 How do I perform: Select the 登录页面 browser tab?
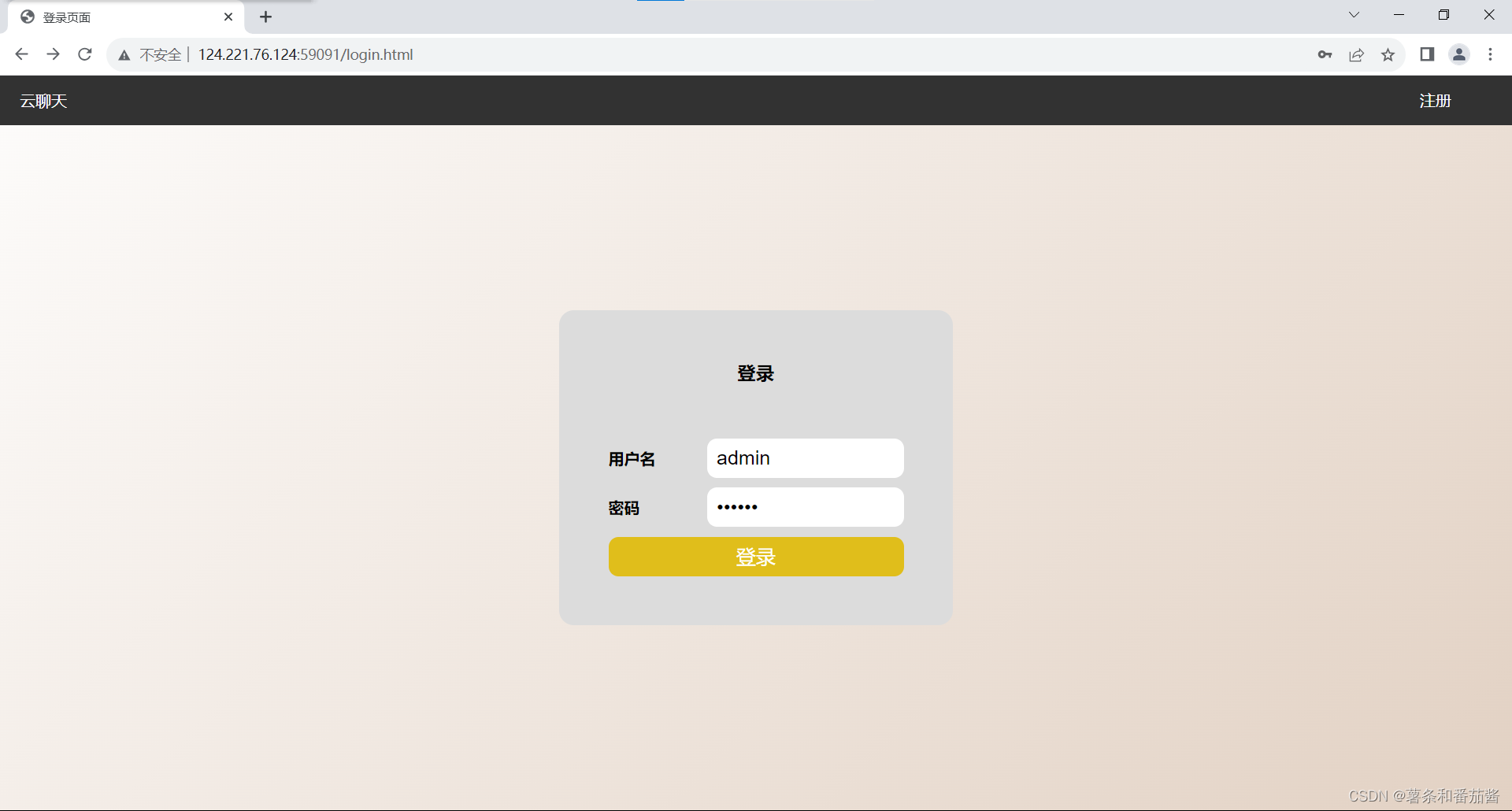pyautogui.click(x=126, y=17)
